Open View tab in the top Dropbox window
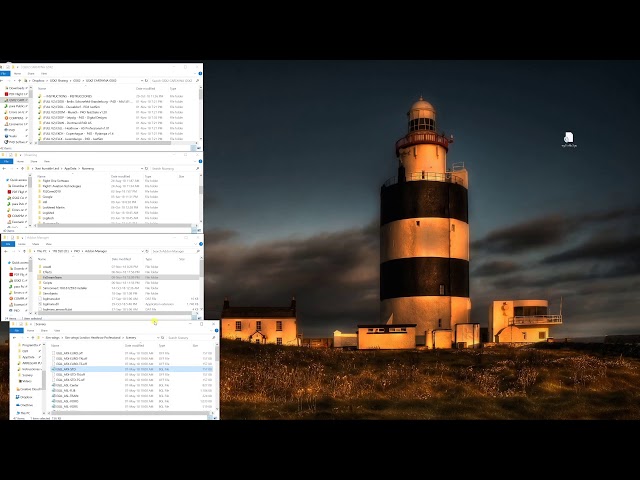The width and height of the screenshot is (640, 480). 44,73
